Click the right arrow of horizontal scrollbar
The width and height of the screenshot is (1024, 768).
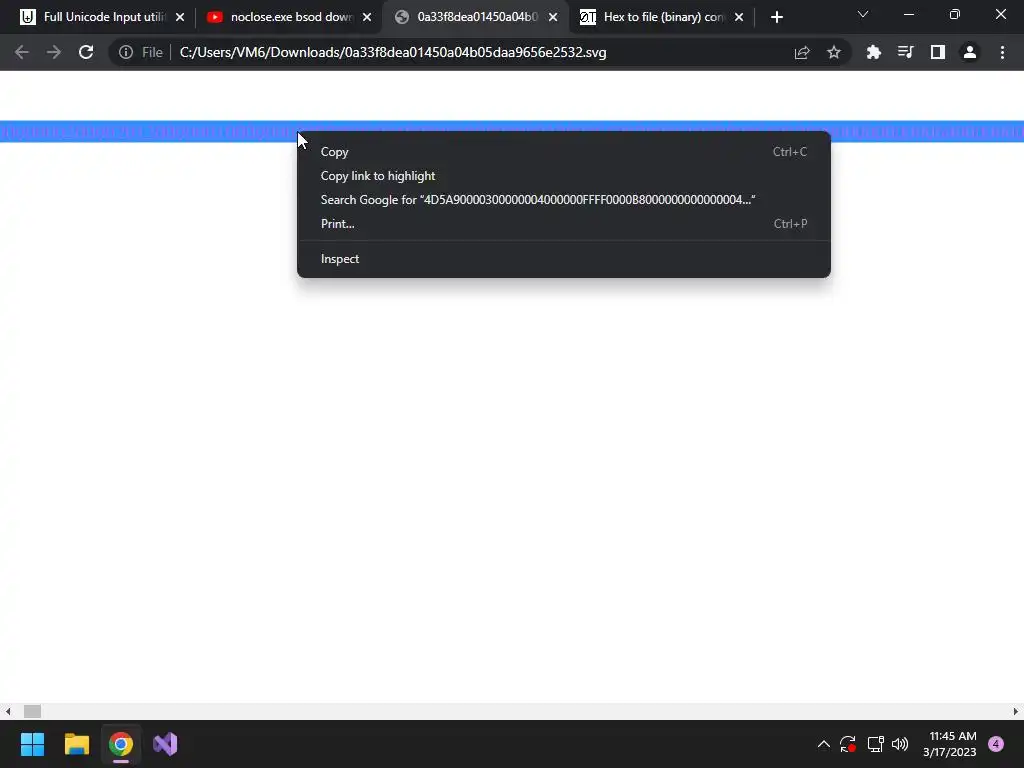click(x=1016, y=711)
